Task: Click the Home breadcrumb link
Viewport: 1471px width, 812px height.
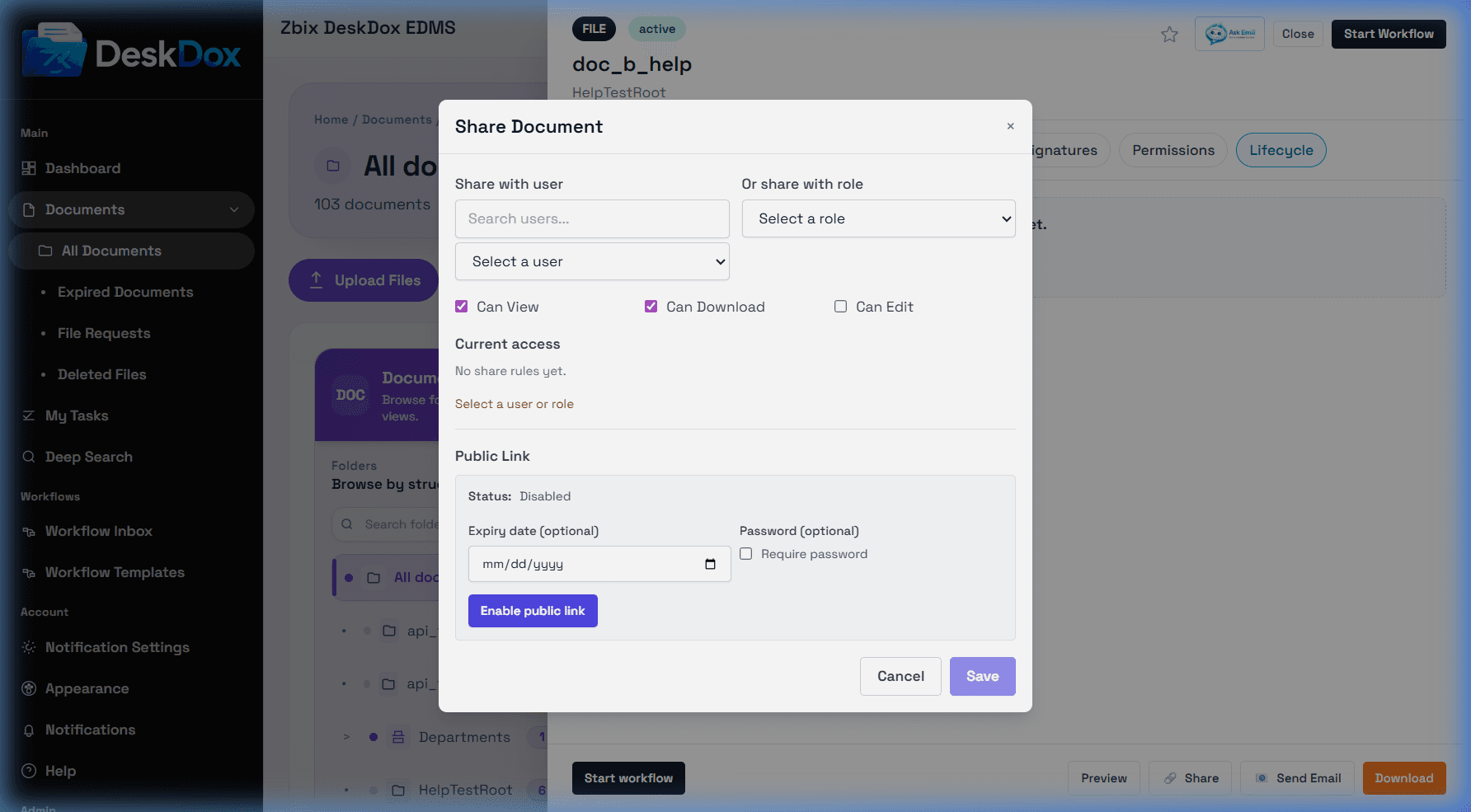Action: point(331,120)
